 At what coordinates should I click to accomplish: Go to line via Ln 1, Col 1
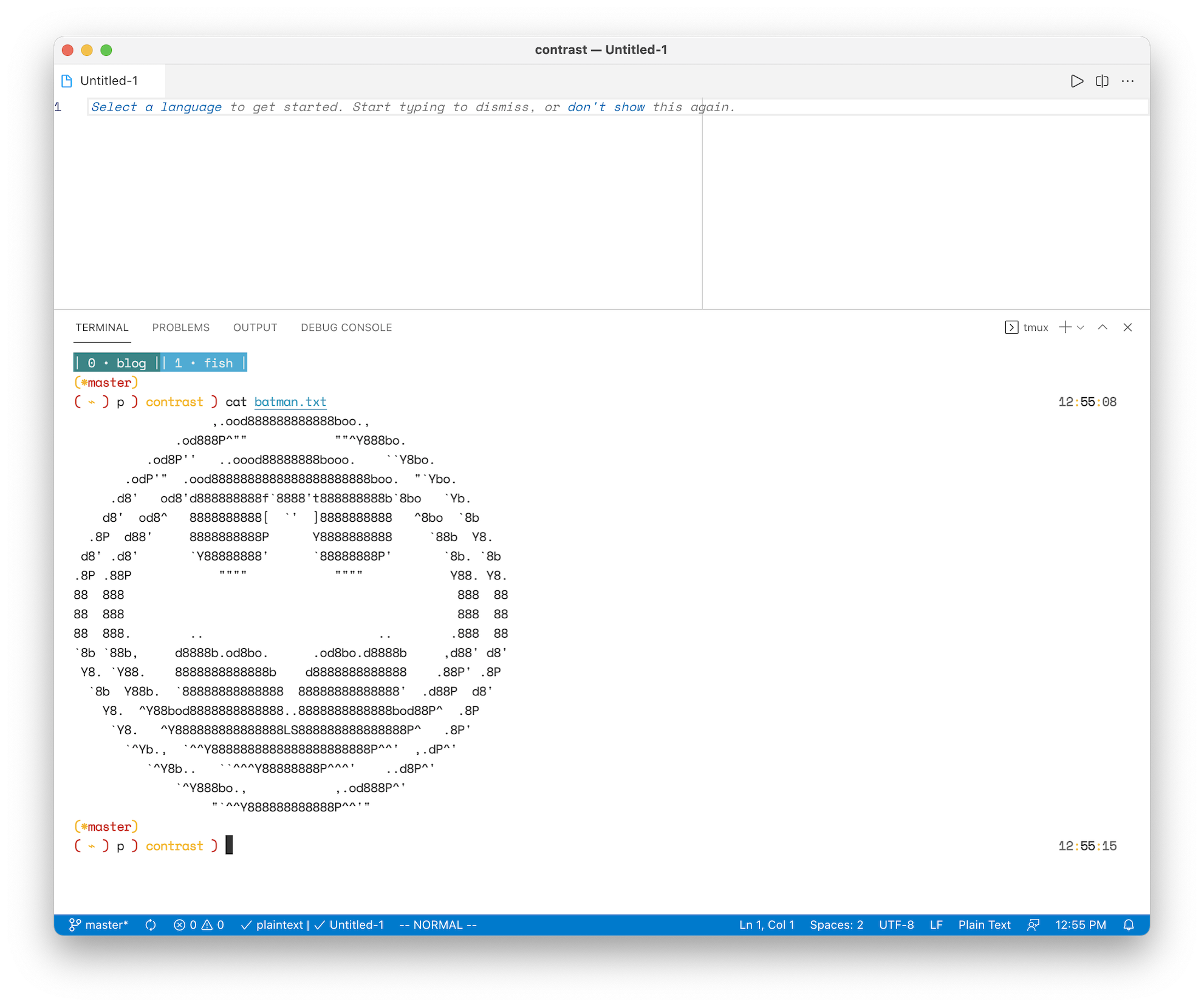[767, 924]
